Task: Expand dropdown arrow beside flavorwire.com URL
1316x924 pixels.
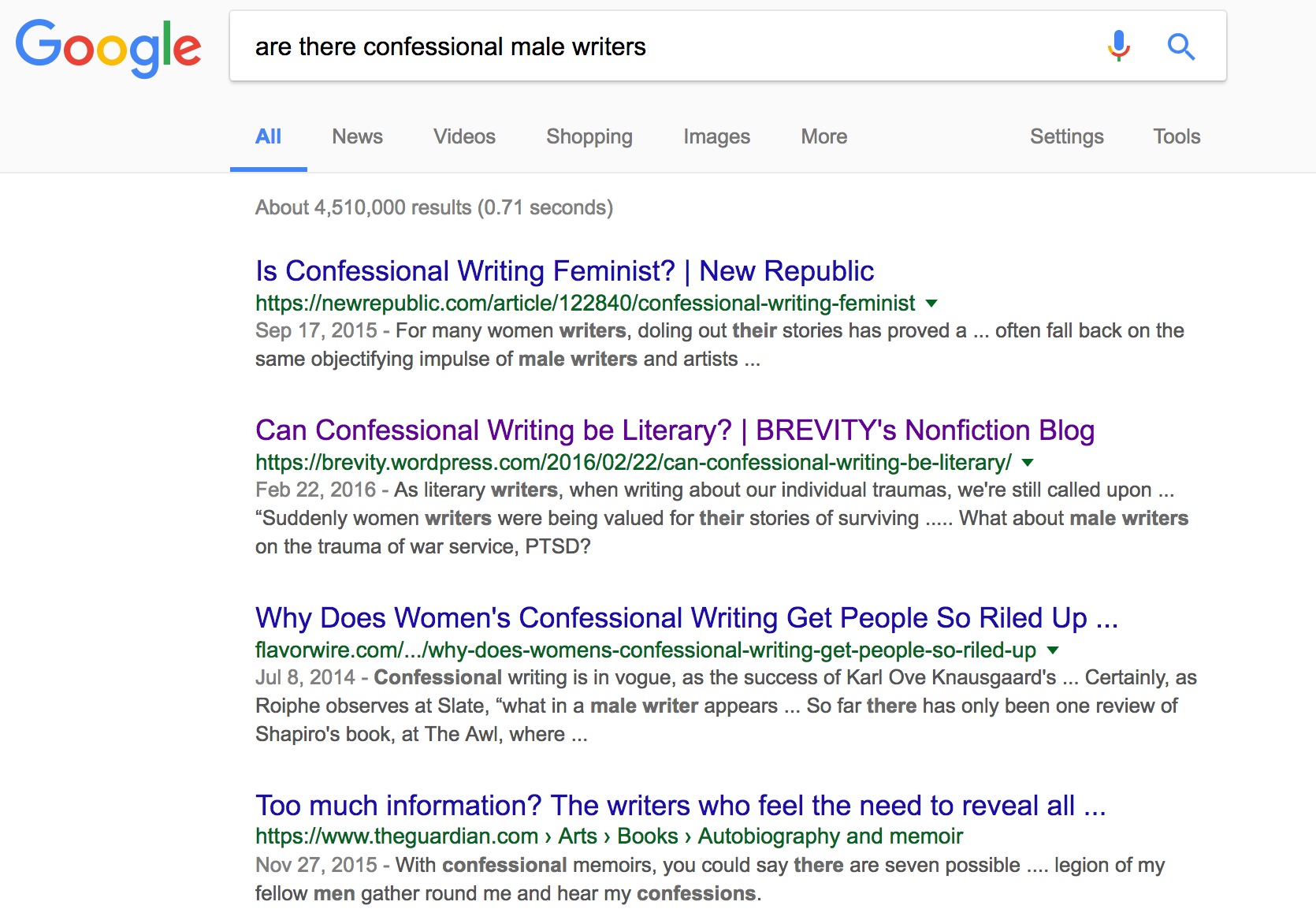Action: pos(1053,650)
